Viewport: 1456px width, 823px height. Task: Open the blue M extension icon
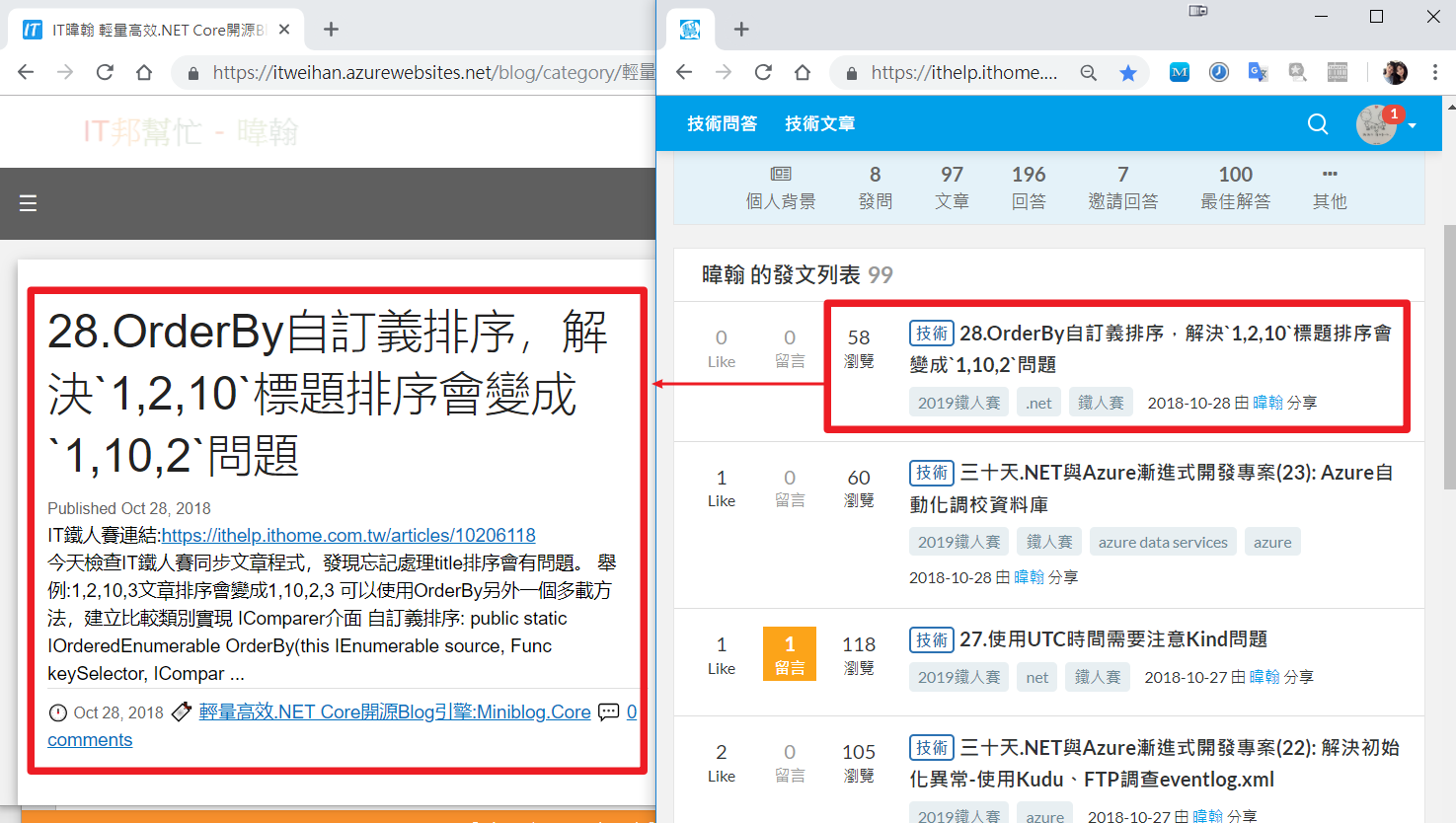[1180, 72]
